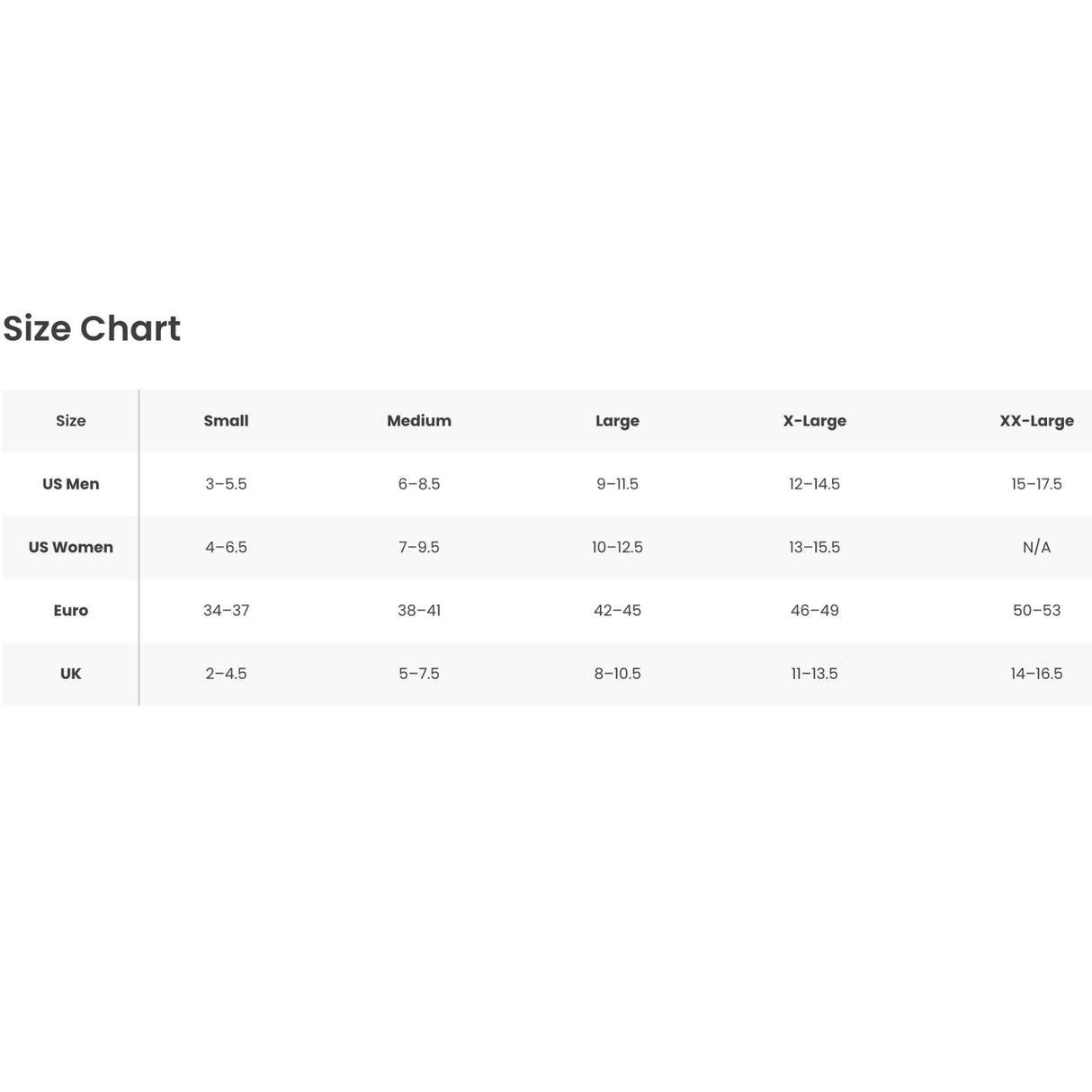This screenshot has width=1092, height=1092.
Task: Click the N/A cell for US Women
Action: (1036, 547)
